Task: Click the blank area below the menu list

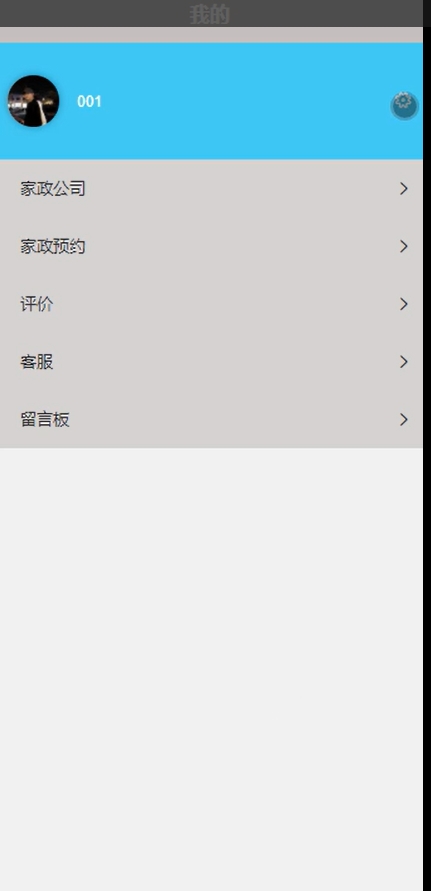Action: coord(211,669)
